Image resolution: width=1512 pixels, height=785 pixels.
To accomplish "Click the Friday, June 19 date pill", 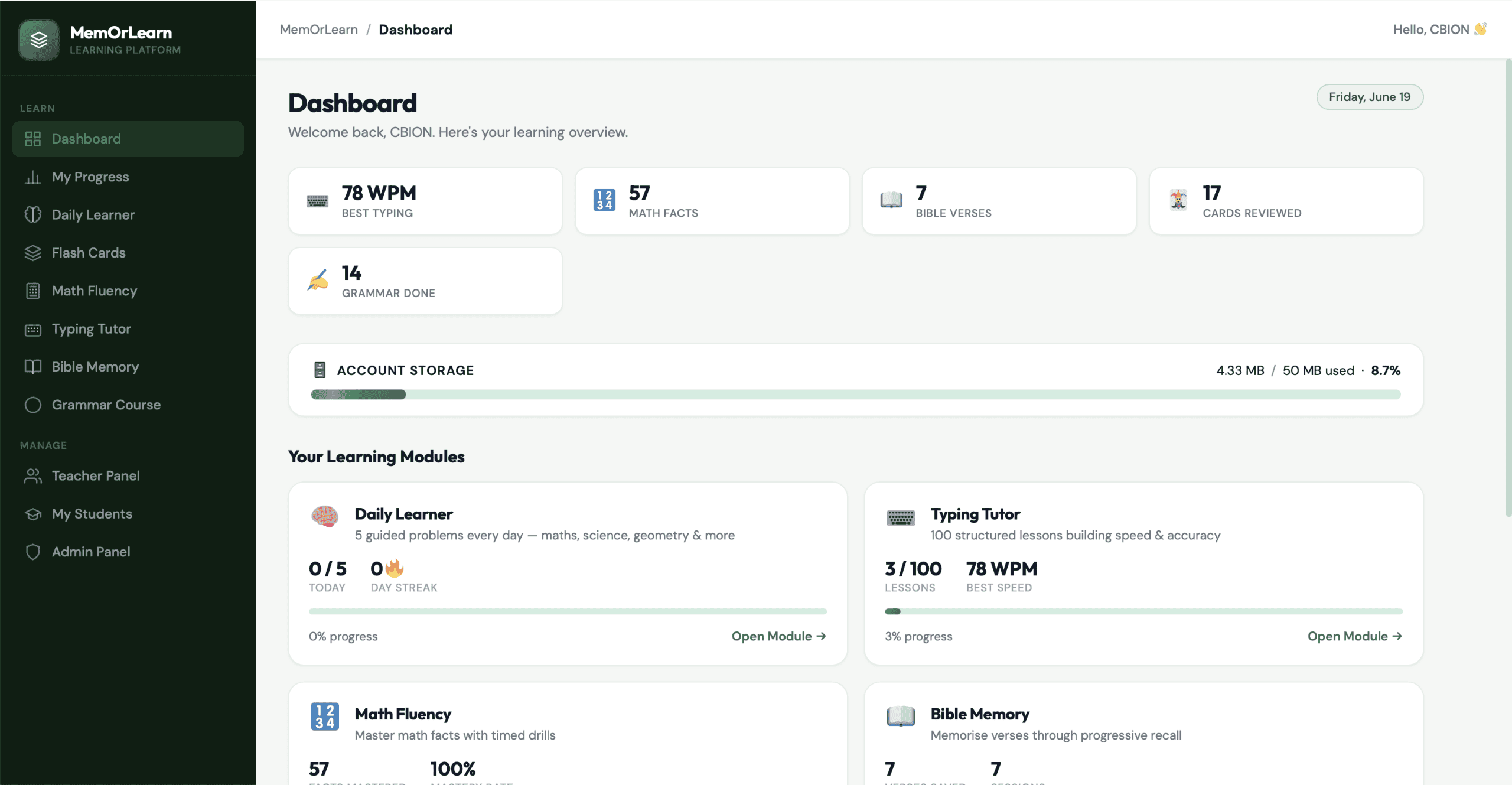I will (1370, 97).
